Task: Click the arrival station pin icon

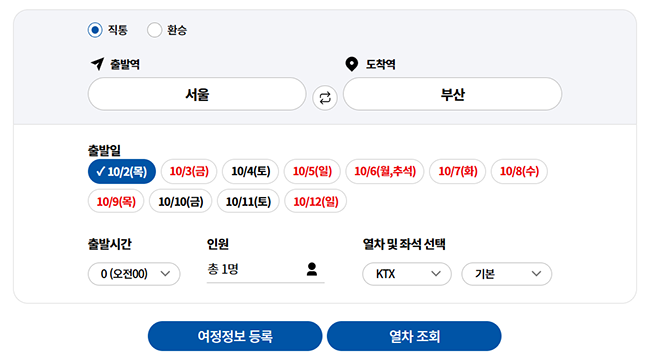Action: [x=352, y=64]
